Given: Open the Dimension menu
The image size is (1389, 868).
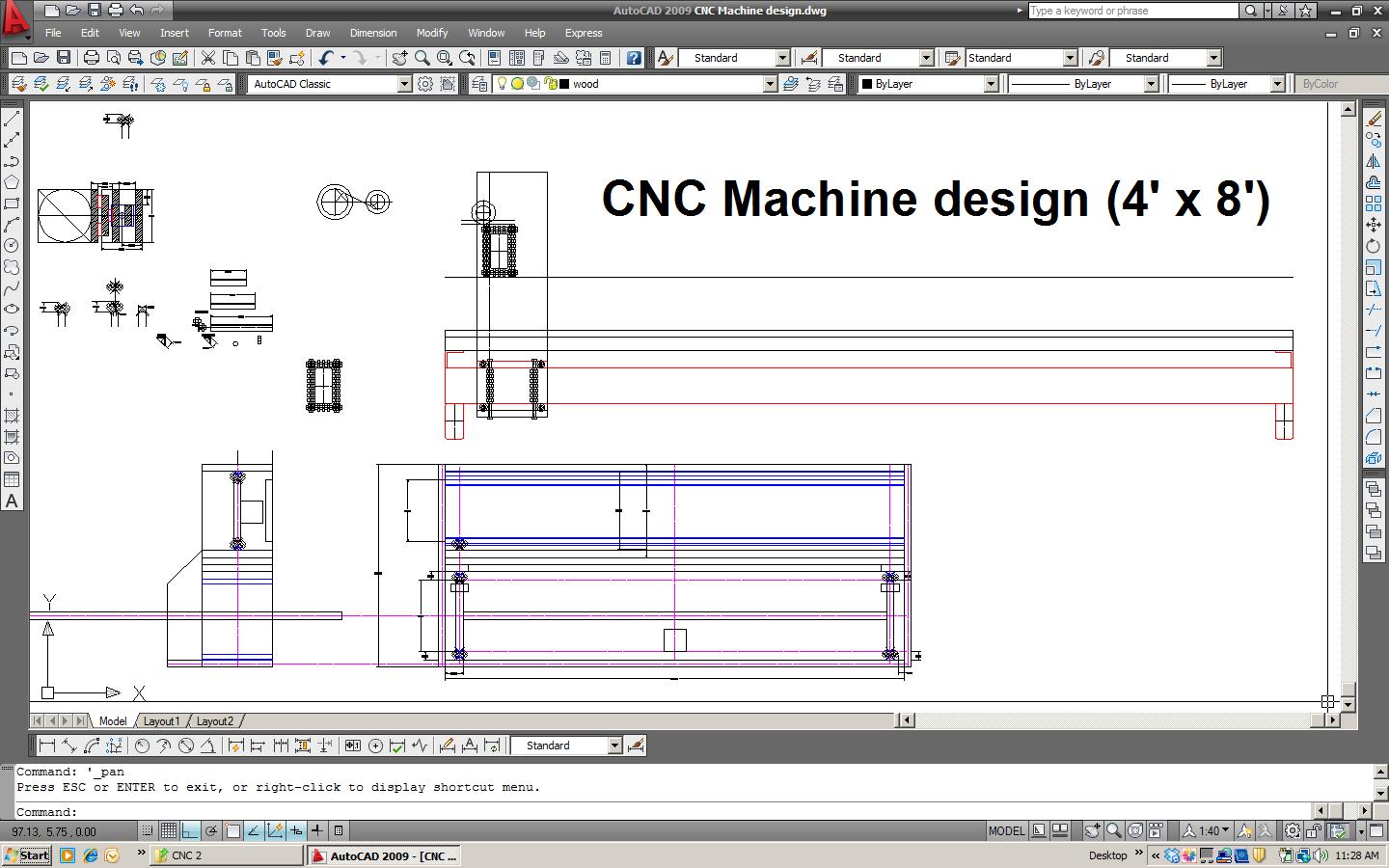Looking at the screenshot, I should click(373, 32).
